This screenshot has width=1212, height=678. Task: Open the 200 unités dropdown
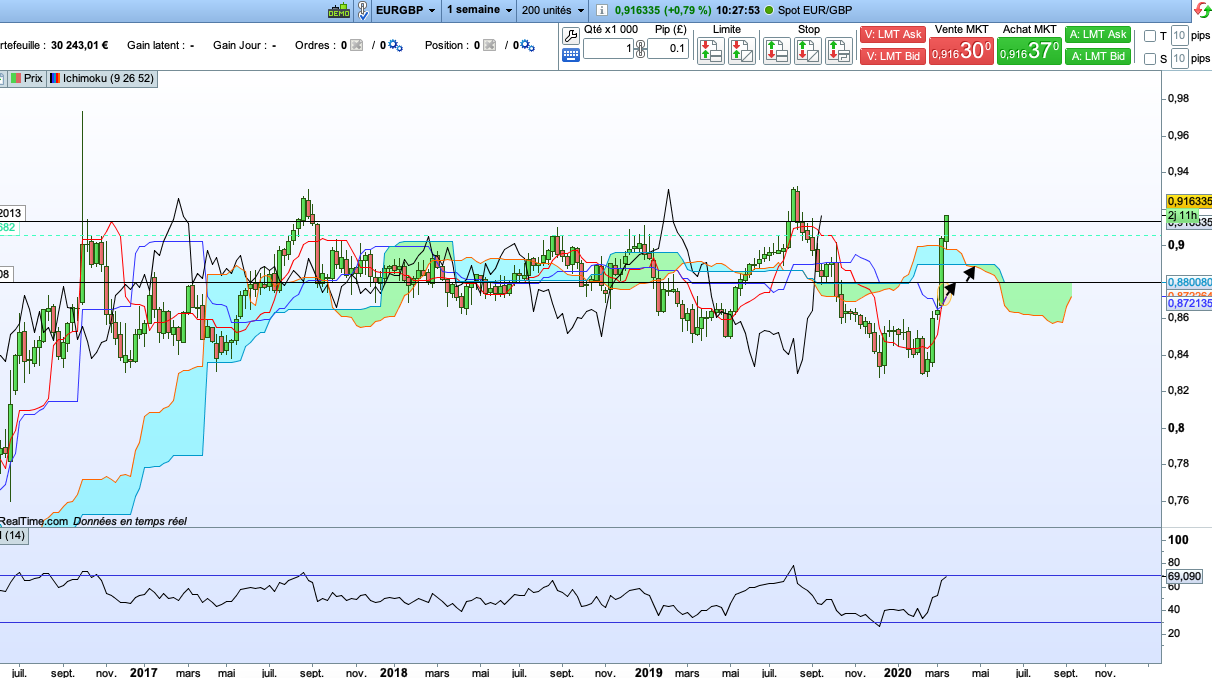553,10
